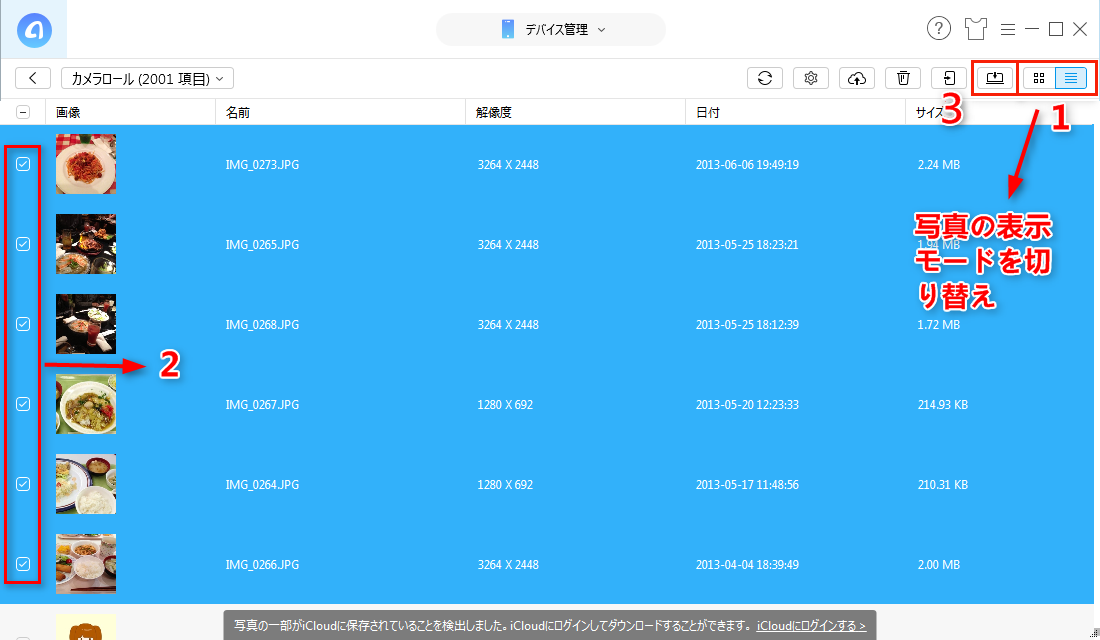Refresh the camera roll photo list
This screenshot has height=640, width=1100.
tap(765, 77)
